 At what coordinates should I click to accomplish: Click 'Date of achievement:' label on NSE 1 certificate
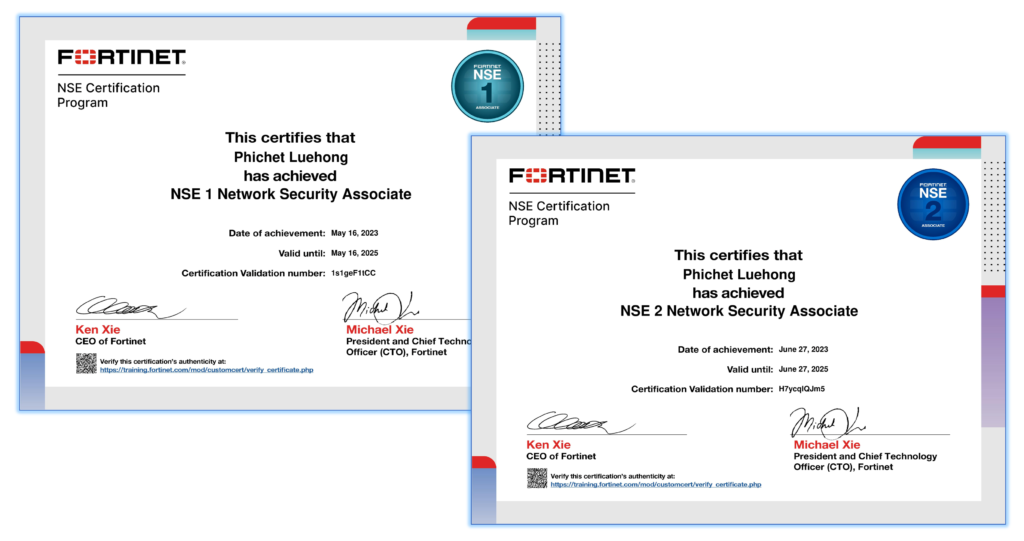click(x=277, y=233)
